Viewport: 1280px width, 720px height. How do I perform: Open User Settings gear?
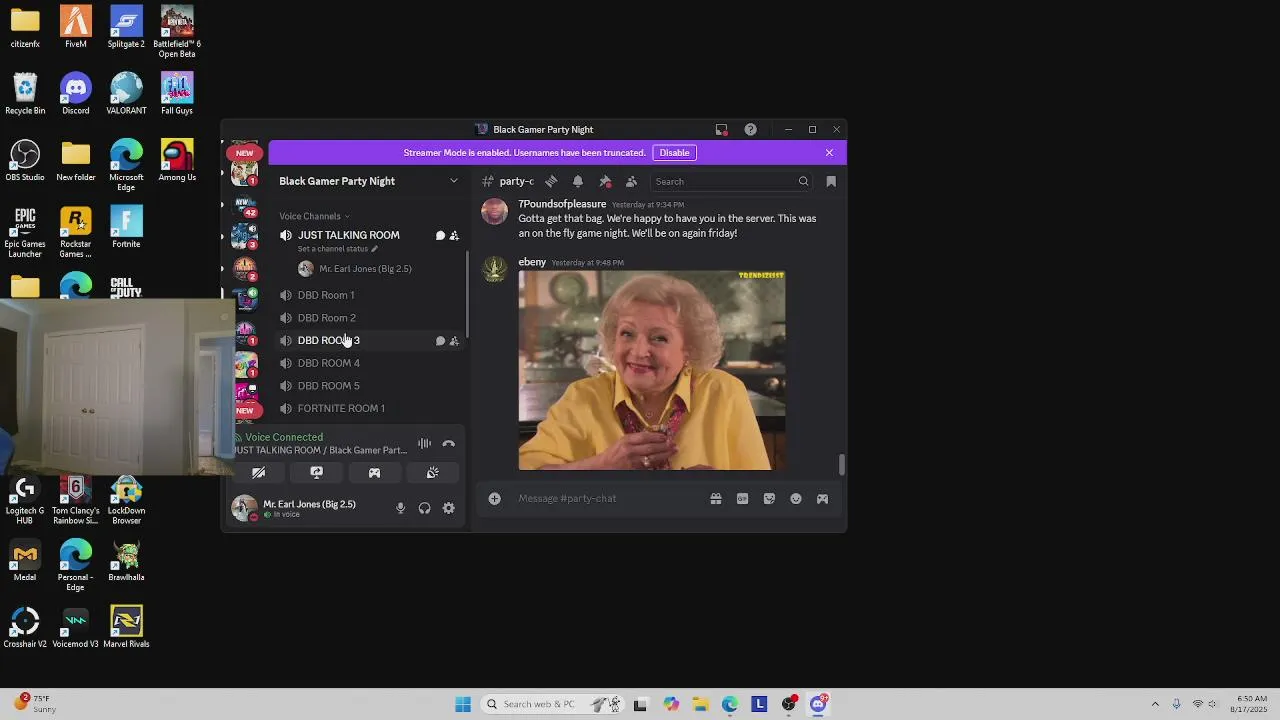pyautogui.click(x=449, y=508)
